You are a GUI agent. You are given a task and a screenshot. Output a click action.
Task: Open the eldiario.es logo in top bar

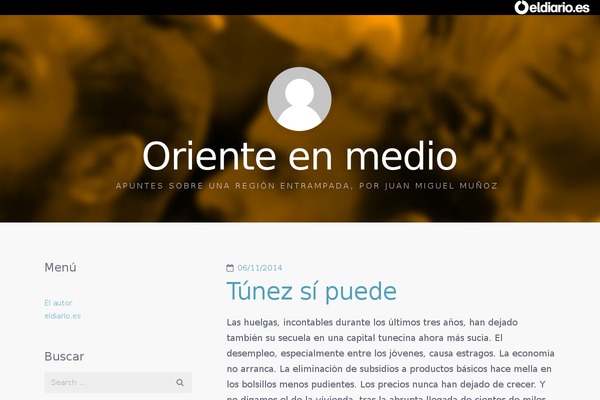pos(552,7)
